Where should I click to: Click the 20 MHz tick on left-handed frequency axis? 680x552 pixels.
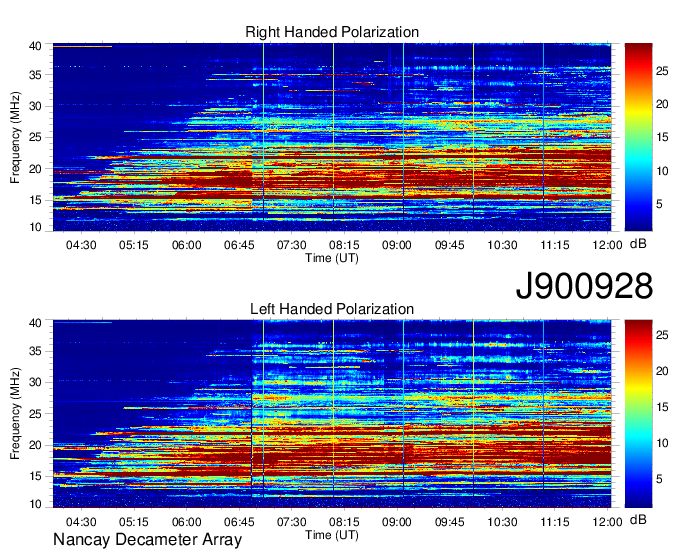click(x=35, y=445)
